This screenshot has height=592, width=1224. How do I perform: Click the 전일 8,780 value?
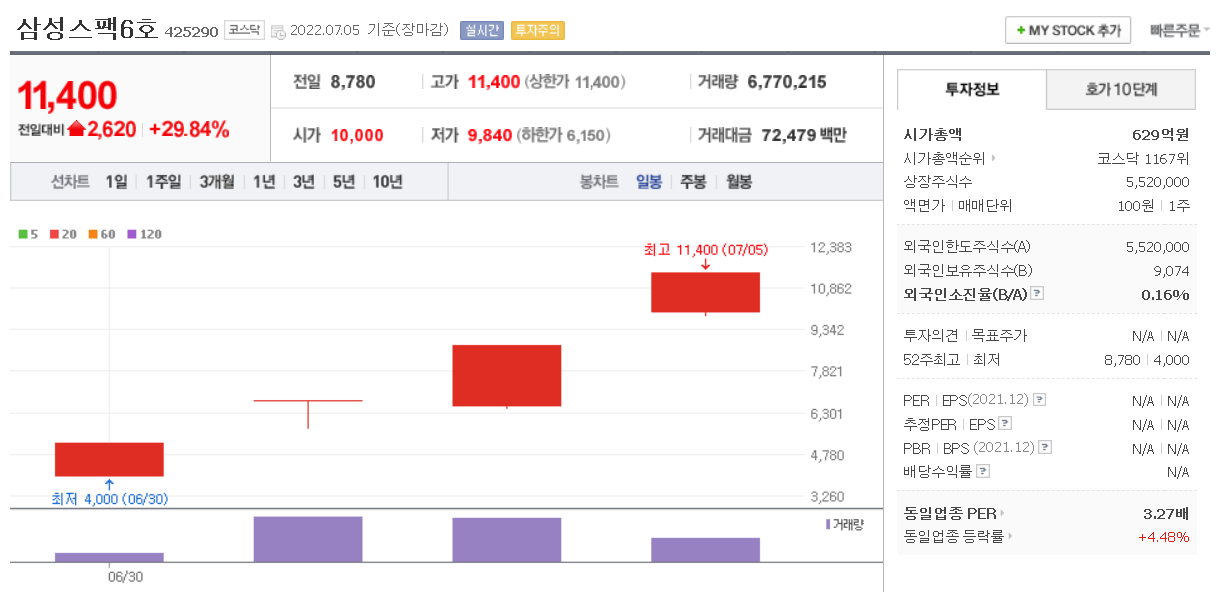[352, 82]
